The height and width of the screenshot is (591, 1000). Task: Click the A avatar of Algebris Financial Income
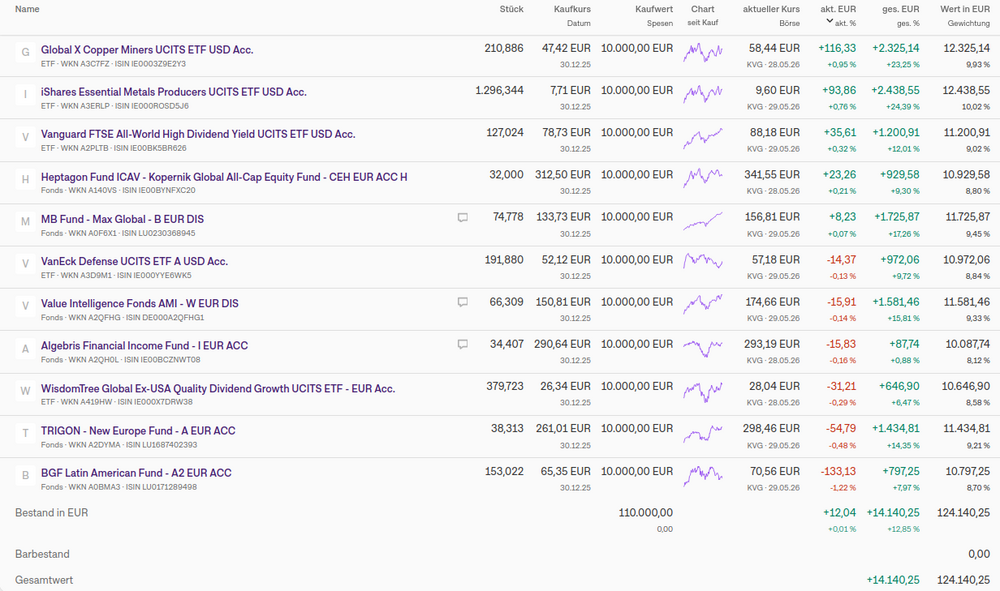click(x=26, y=349)
